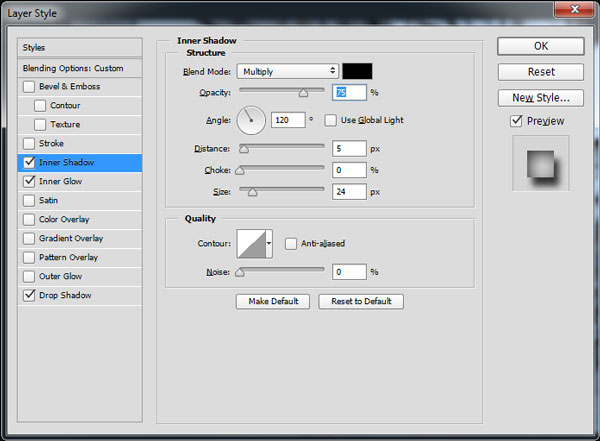This screenshot has height=441, width=600.
Task: Uncheck the Inner Shadow checkbox
Action: 29,162
